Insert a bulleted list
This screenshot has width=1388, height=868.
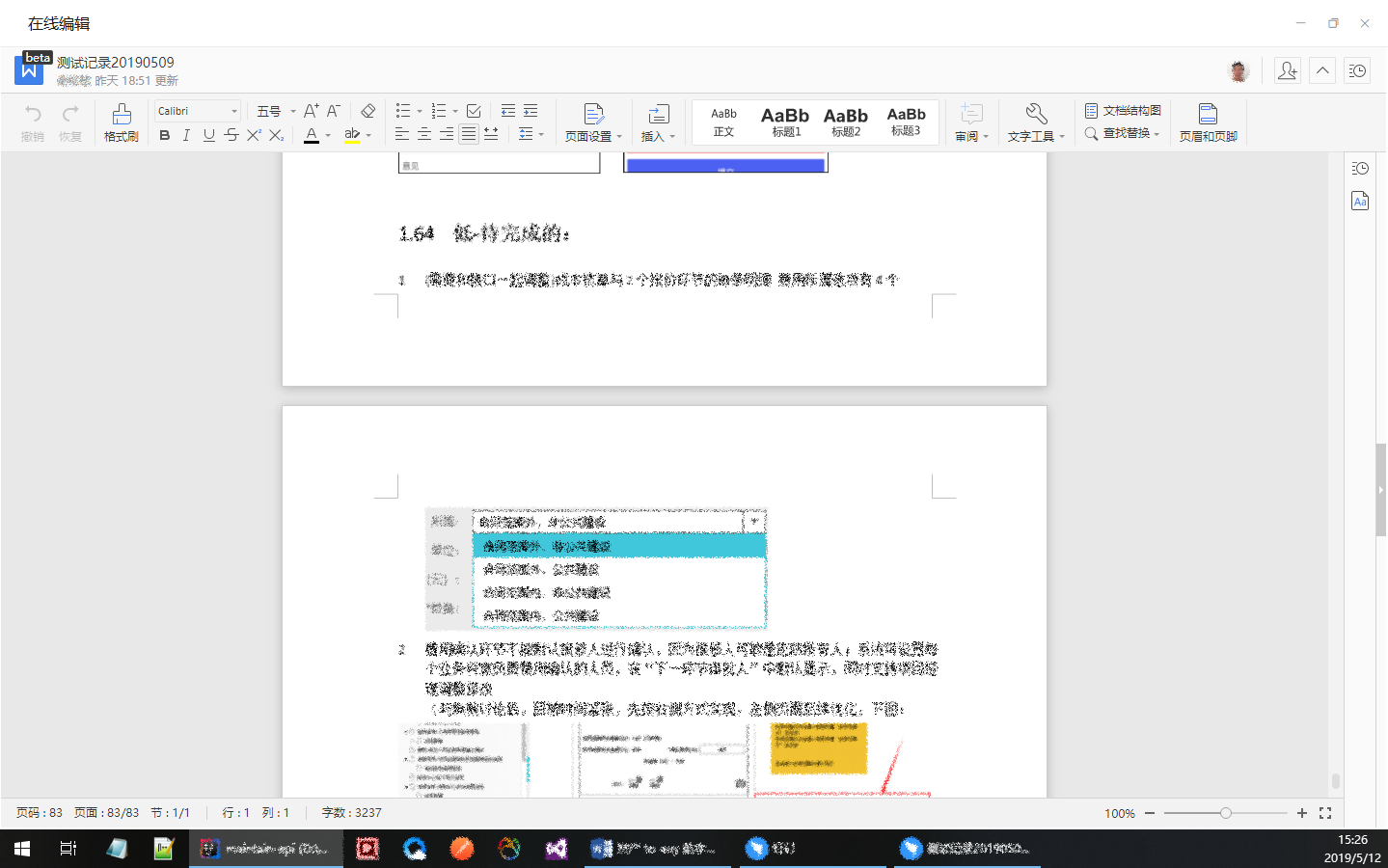point(403,111)
